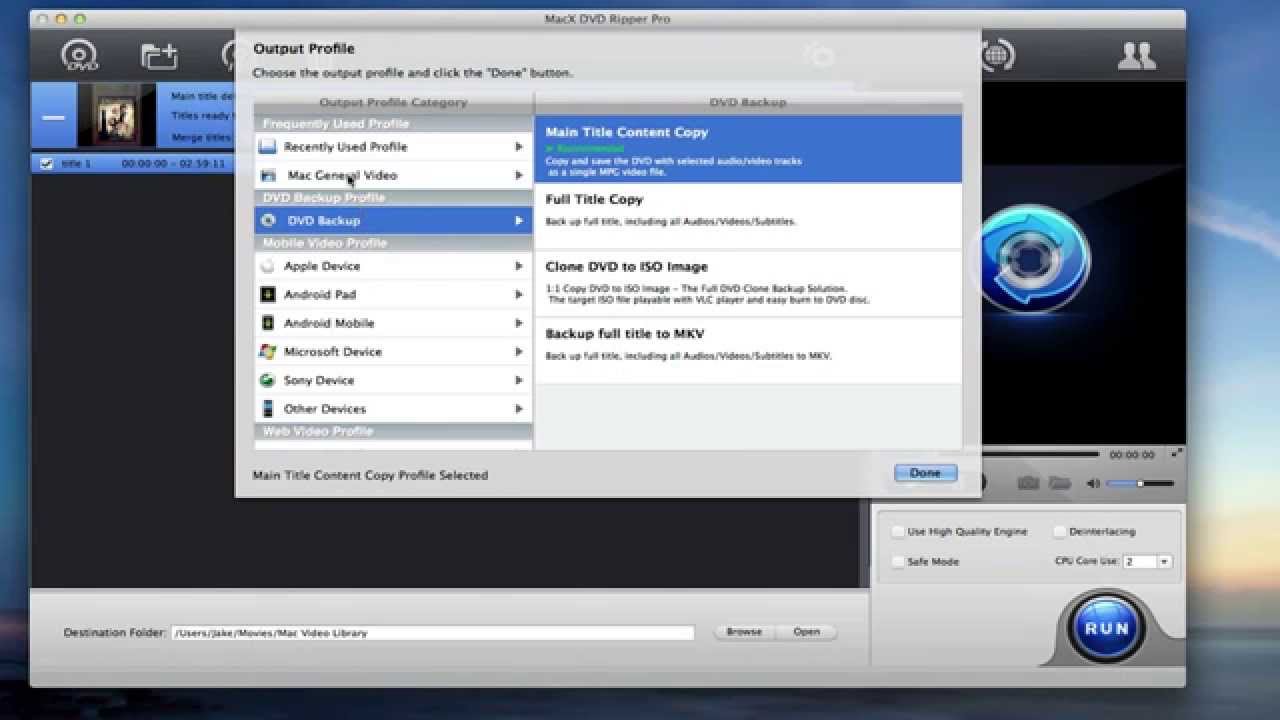This screenshot has width=1280, height=720.
Task: Select Full Title Copy profile
Action: click(748, 216)
